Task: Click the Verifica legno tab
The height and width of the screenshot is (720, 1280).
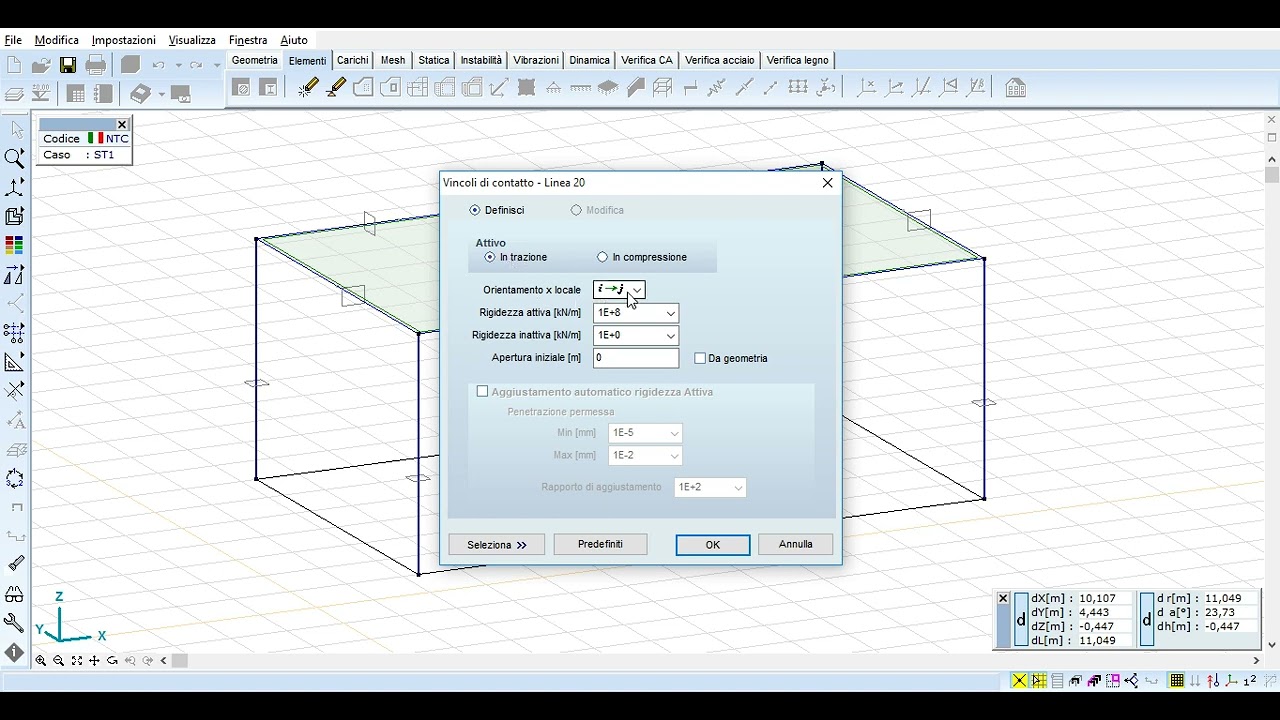Action: [x=798, y=60]
